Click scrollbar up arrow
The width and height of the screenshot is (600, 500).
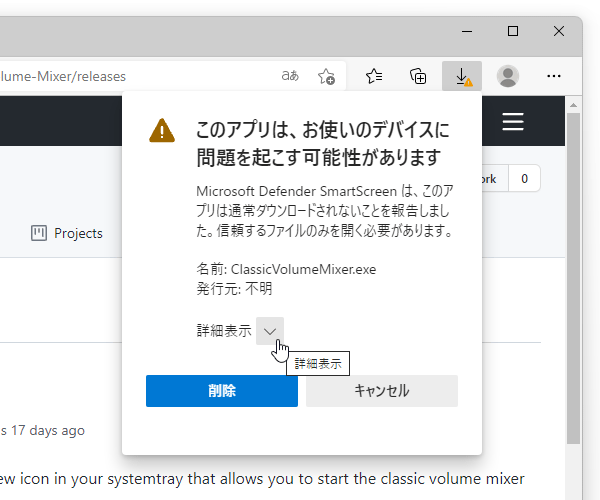click(x=573, y=105)
